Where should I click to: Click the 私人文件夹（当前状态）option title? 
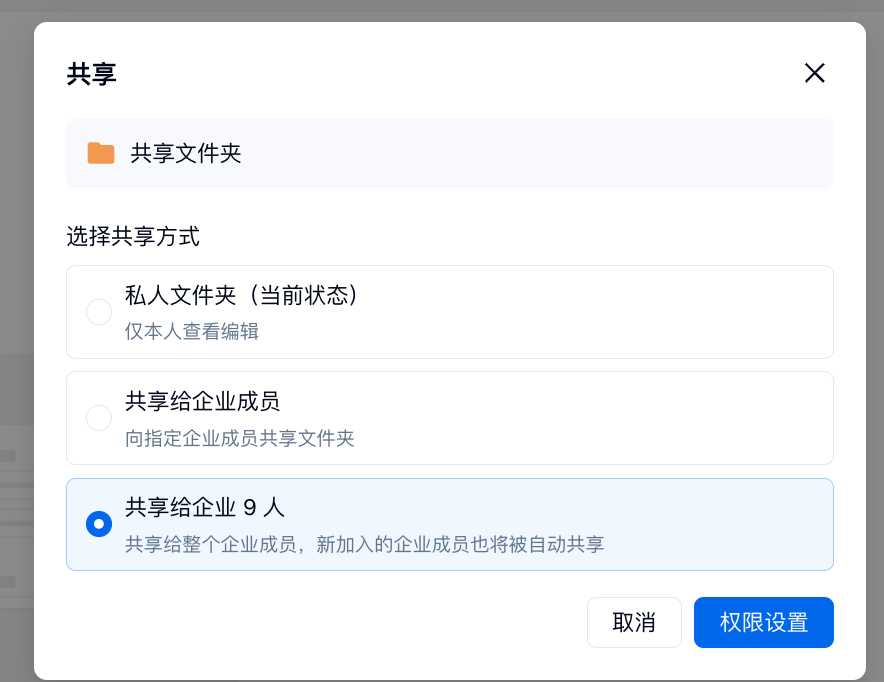(x=241, y=296)
